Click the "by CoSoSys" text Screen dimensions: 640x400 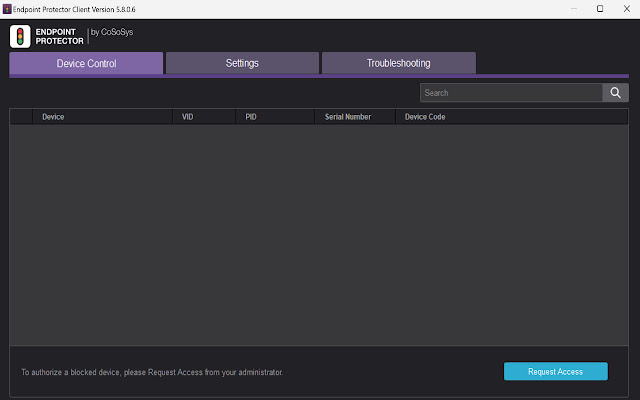click(x=112, y=32)
